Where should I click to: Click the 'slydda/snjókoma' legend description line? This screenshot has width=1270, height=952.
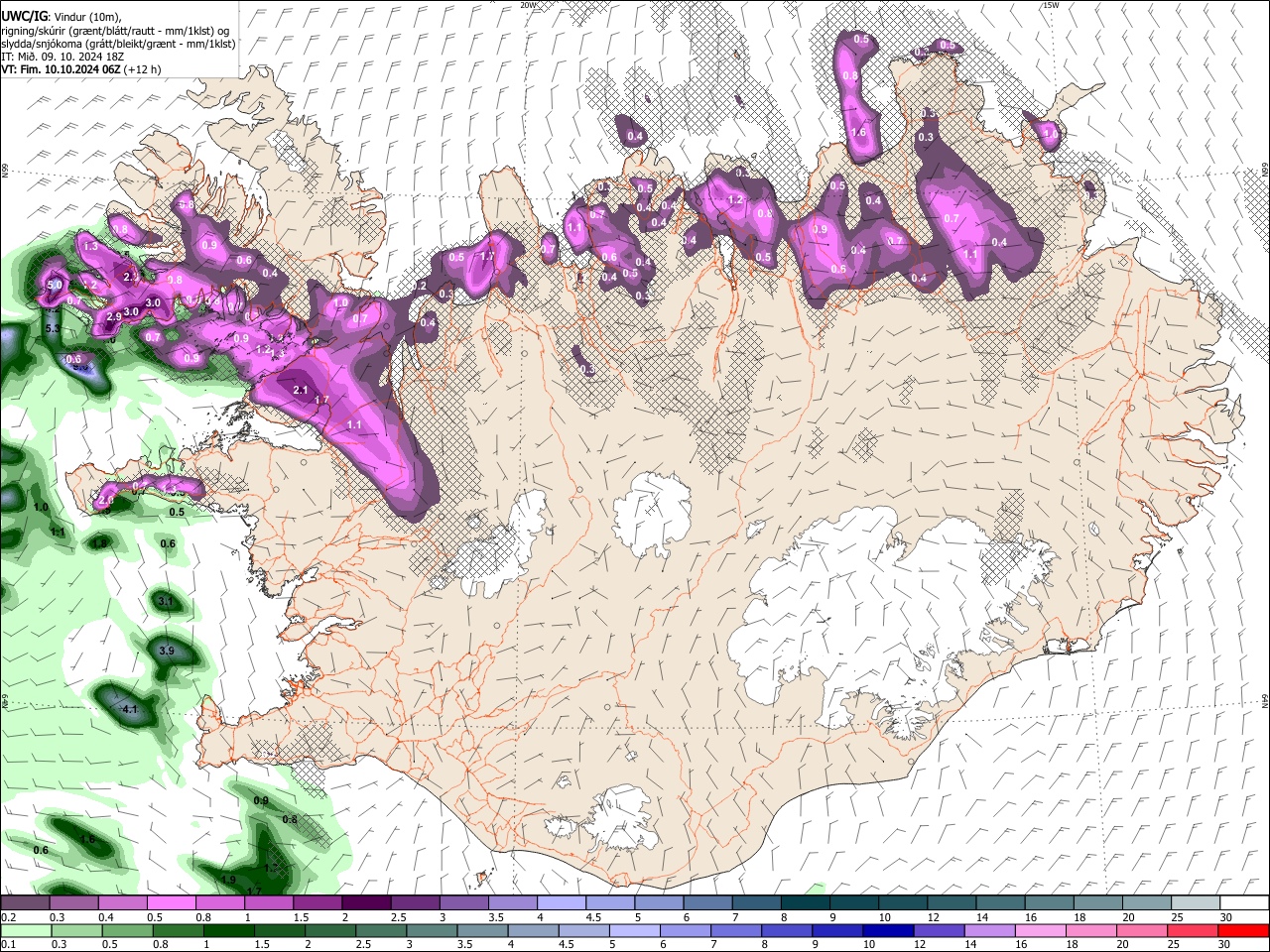(x=118, y=44)
